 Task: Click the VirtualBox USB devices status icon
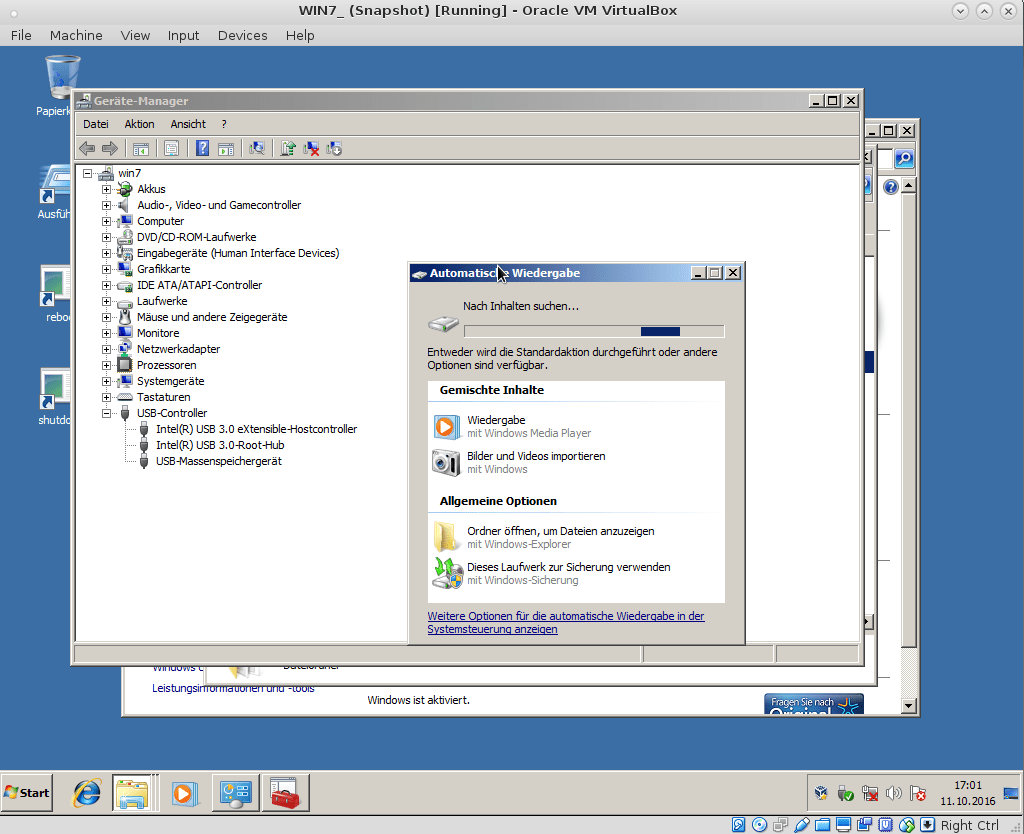802,825
